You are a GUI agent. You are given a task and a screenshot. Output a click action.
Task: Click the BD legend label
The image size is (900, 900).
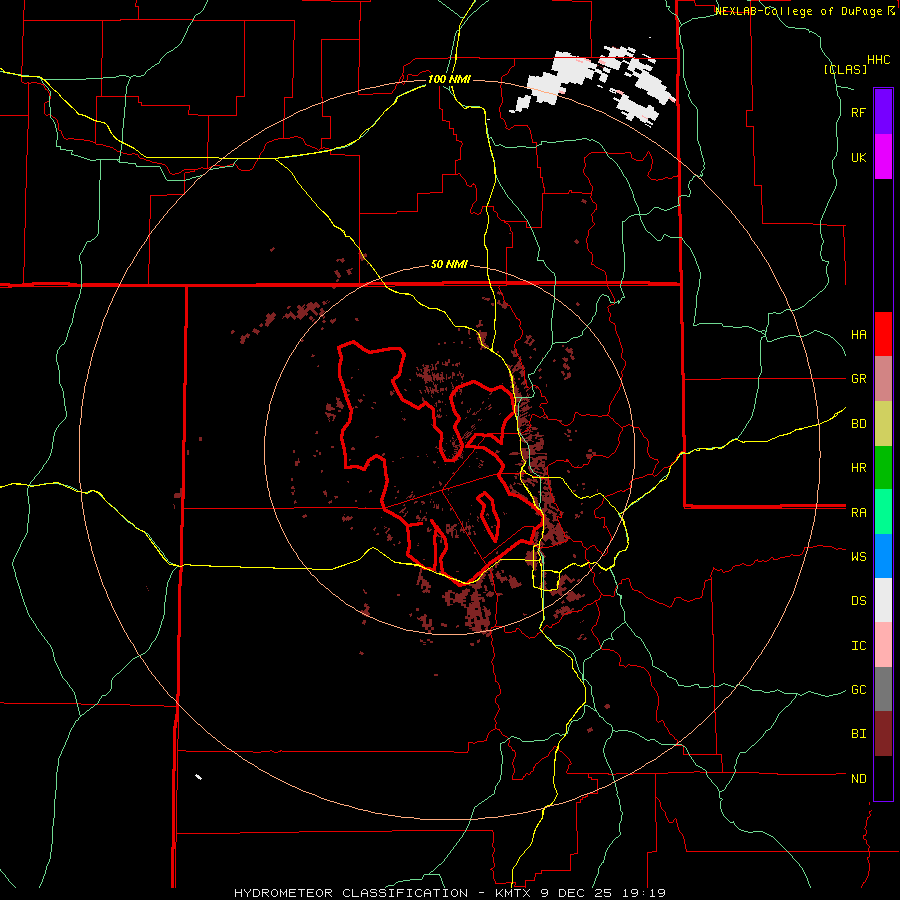[858, 424]
